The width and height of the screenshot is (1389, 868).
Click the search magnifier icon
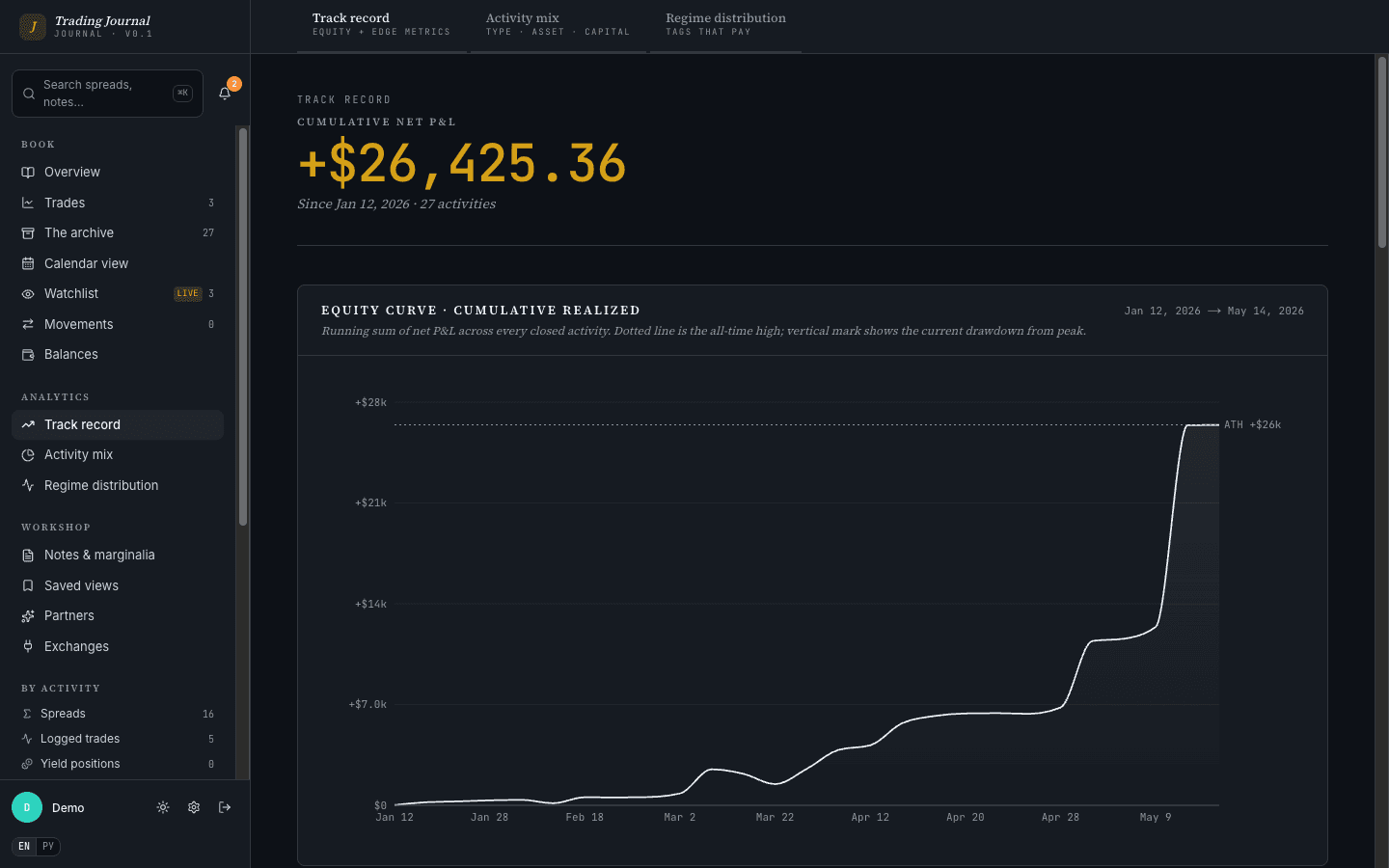pyautogui.click(x=29, y=94)
